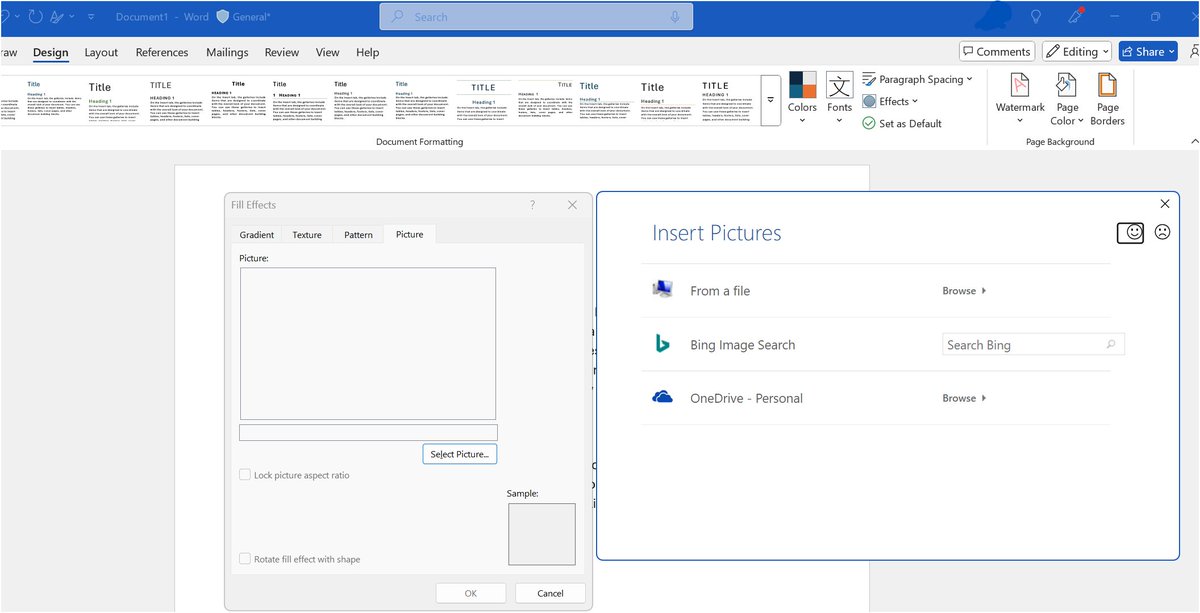Browse pictures From a file
Image resolution: width=1200 pixels, height=613 pixels.
point(964,291)
